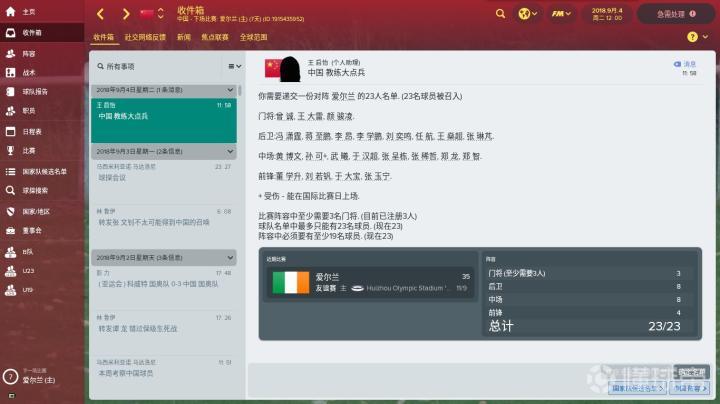Collapse the 2018年9月3日 message group
Viewport: 720px width, 404px height.
pyautogui.click(x=230, y=151)
